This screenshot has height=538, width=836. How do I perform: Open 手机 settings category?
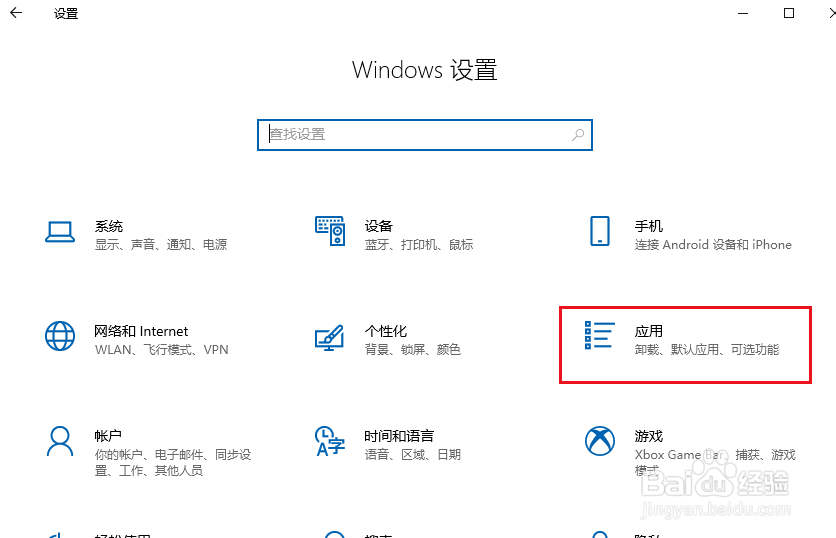pyautogui.click(x=649, y=226)
